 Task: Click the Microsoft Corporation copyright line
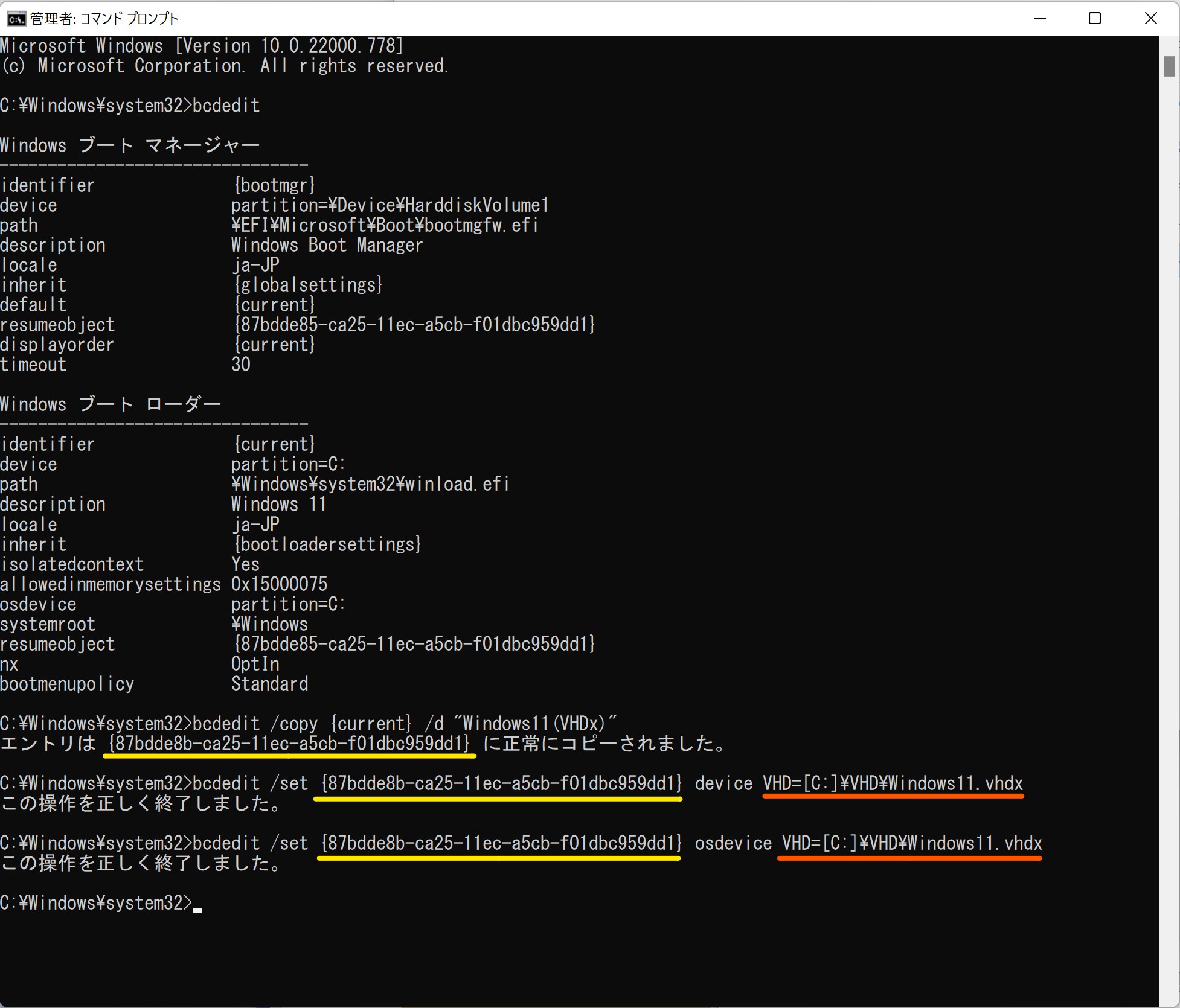coord(225,66)
